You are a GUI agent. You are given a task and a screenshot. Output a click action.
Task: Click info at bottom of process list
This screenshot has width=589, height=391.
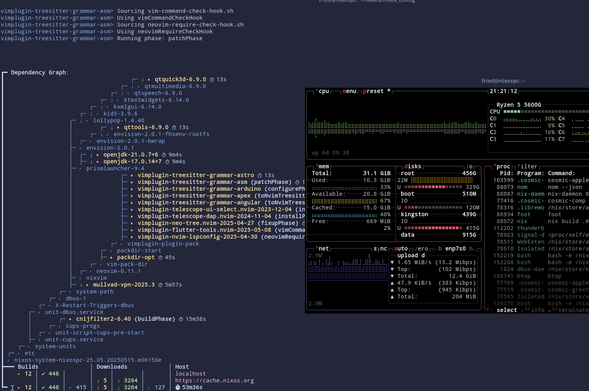(x=538, y=310)
